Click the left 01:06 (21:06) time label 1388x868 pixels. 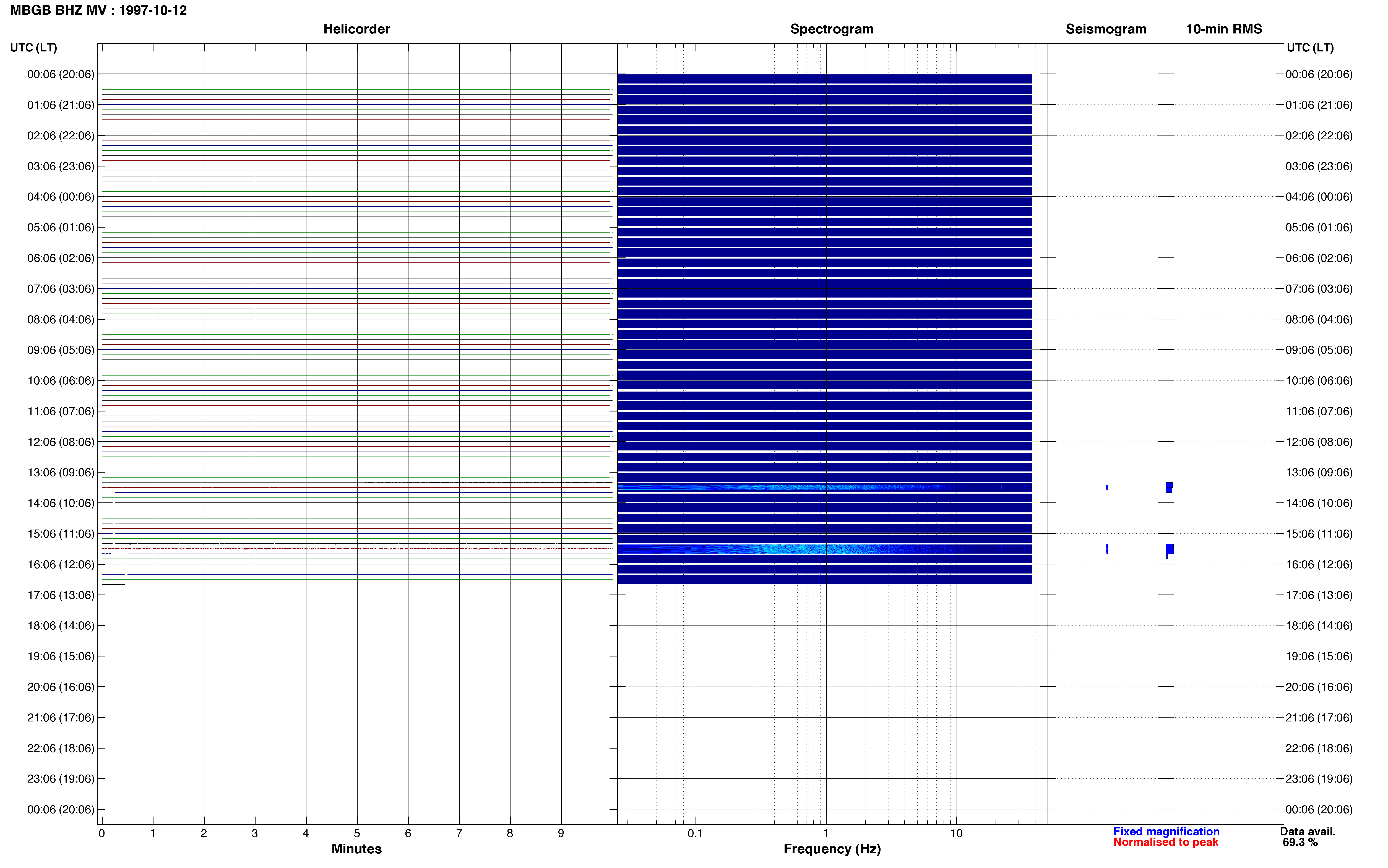[x=60, y=105]
